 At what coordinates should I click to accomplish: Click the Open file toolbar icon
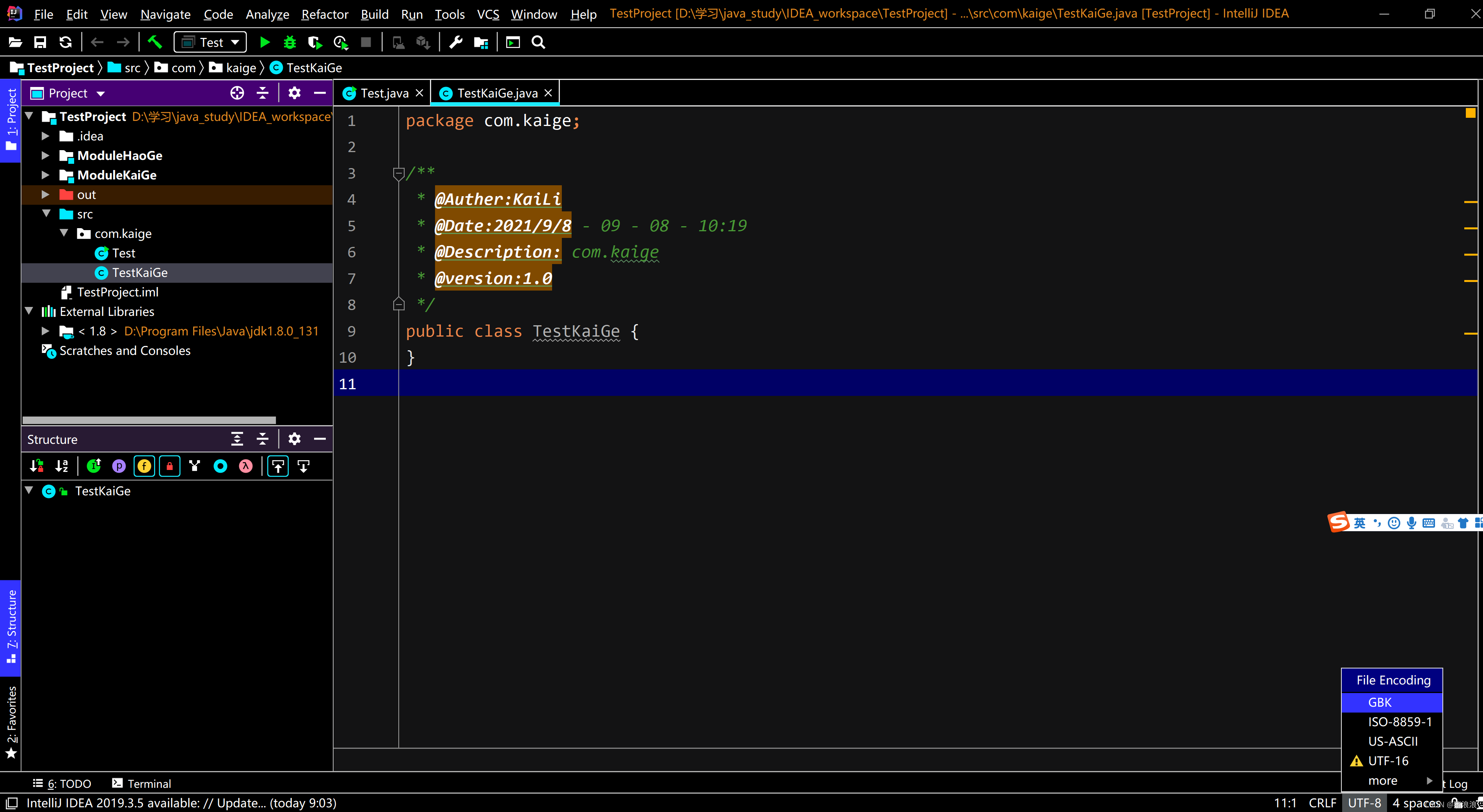15,42
